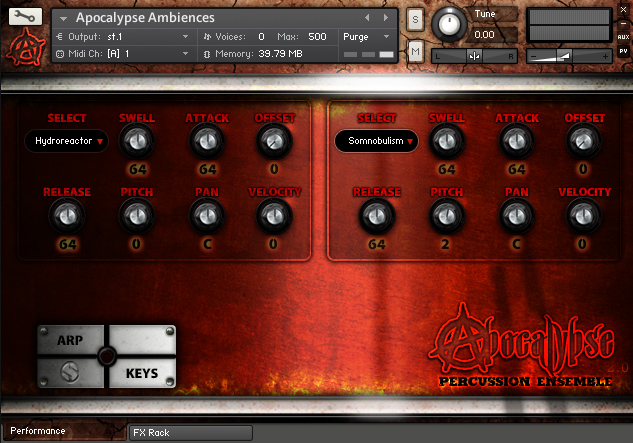The height and width of the screenshot is (443, 633).
Task: Mute the instrument with M button
Action: click(415, 51)
